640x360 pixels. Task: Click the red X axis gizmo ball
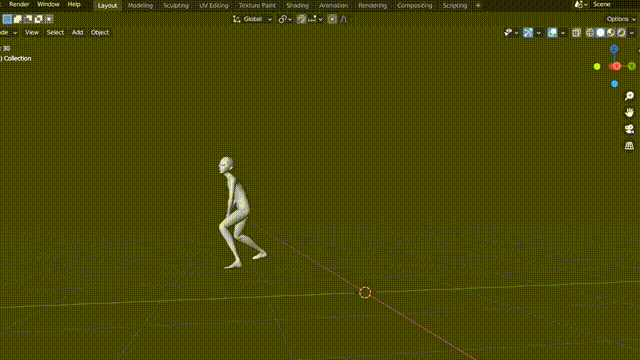click(616, 66)
